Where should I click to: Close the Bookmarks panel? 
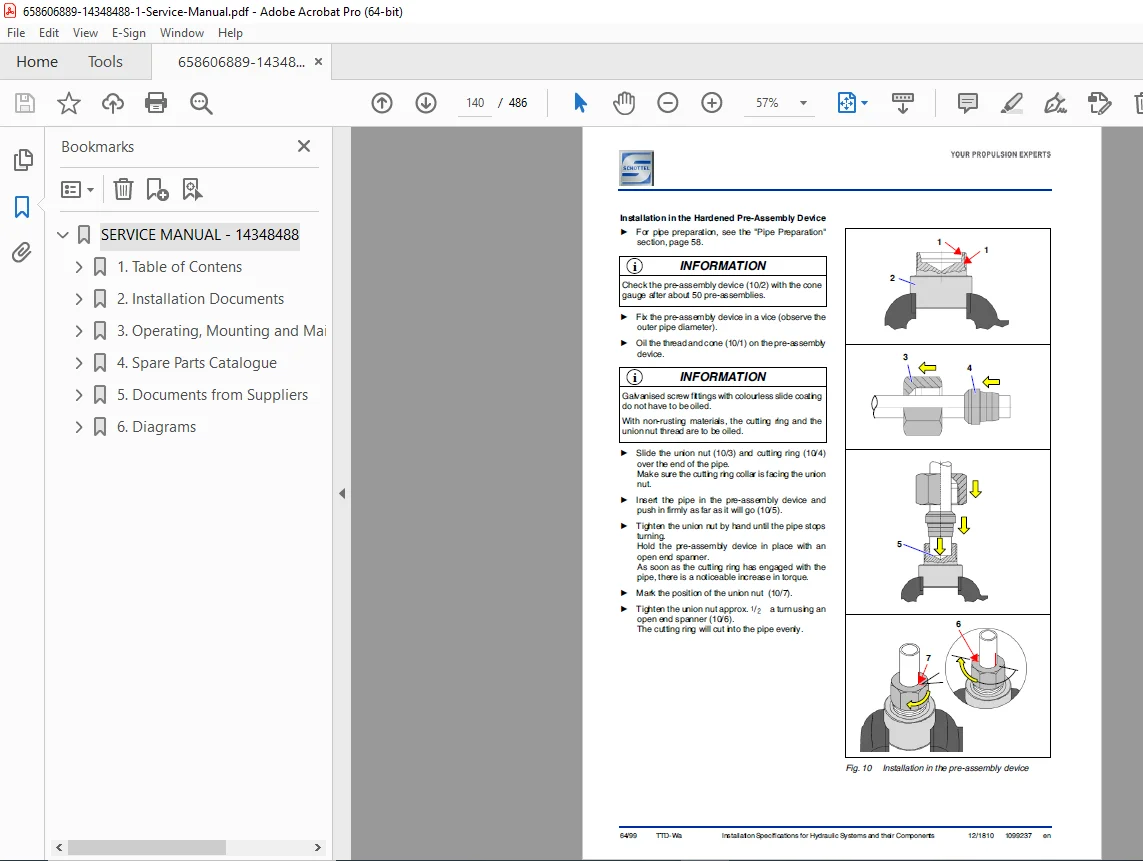coord(304,147)
